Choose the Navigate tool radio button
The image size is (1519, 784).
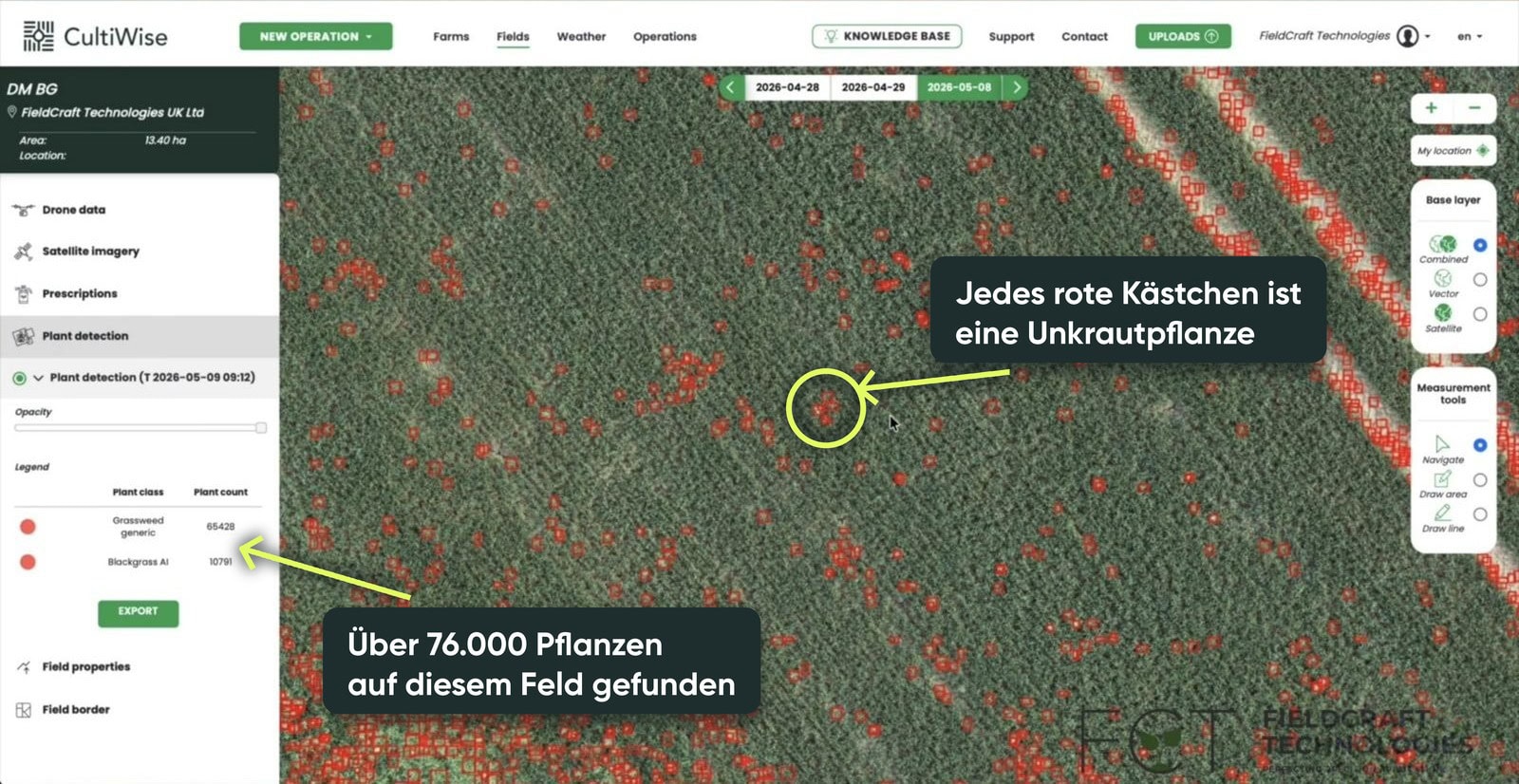click(x=1480, y=445)
